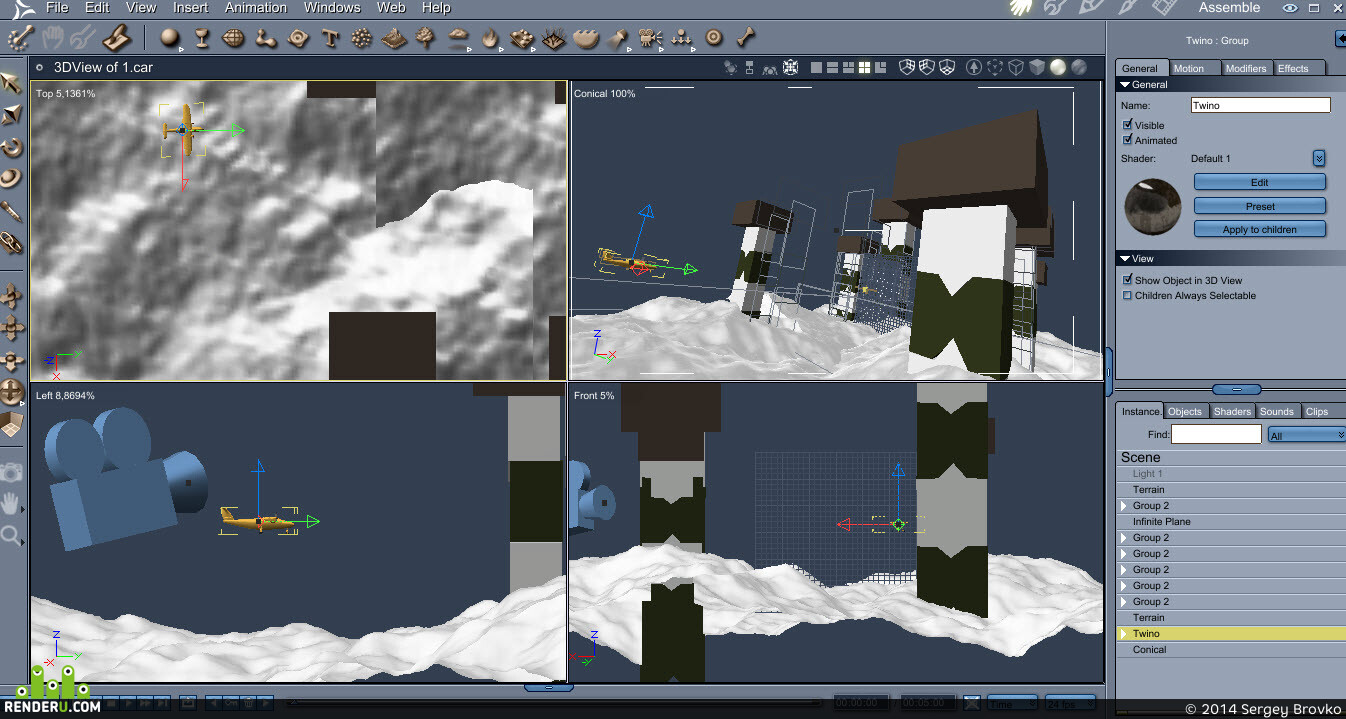Open the Insert menu
The height and width of the screenshot is (719, 1346).
(190, 7)
